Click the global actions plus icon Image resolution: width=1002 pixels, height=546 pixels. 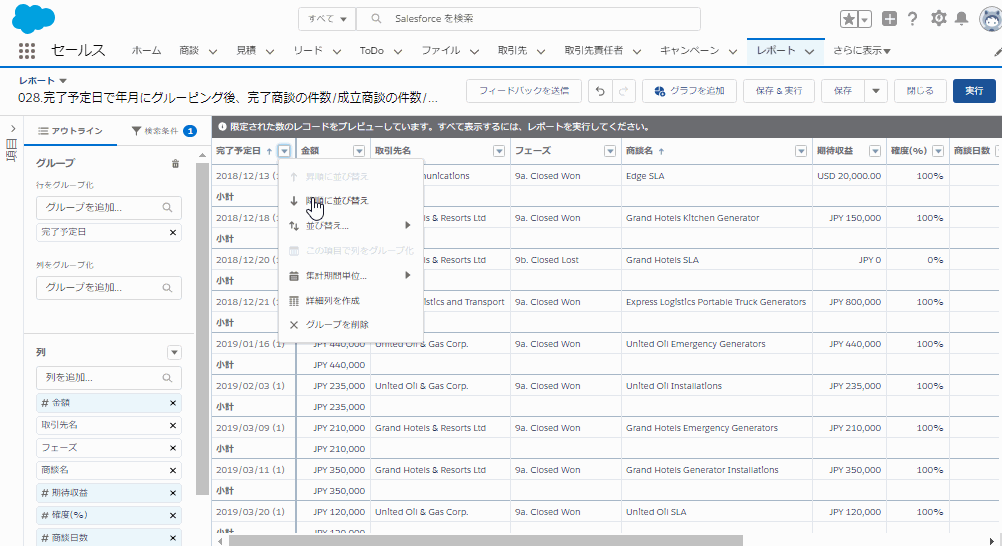click(889, 19)
